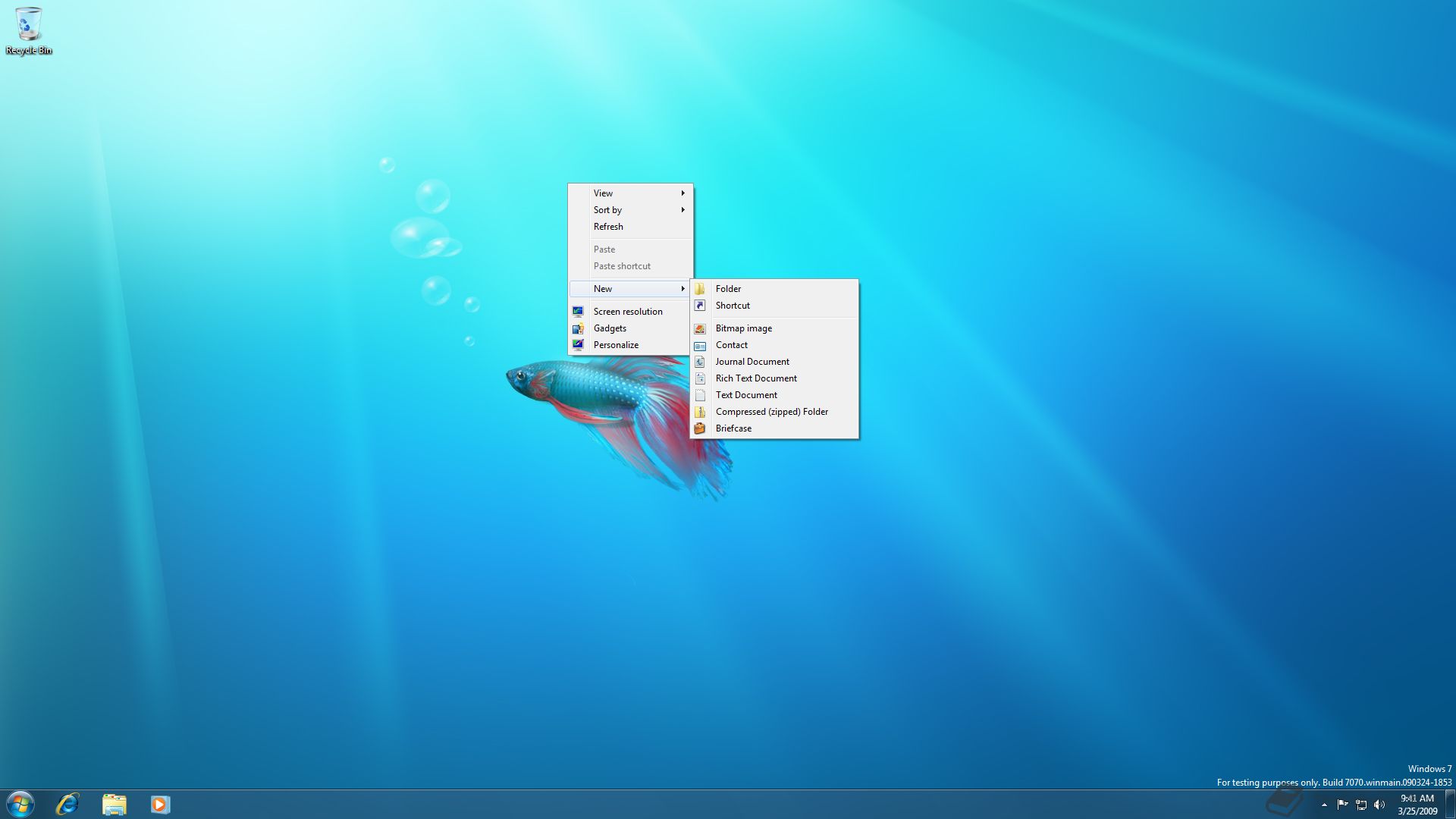This screenshot has width=1456, height=819.
Task: Click the Show desktop button
Action: tap(1450, 805)
